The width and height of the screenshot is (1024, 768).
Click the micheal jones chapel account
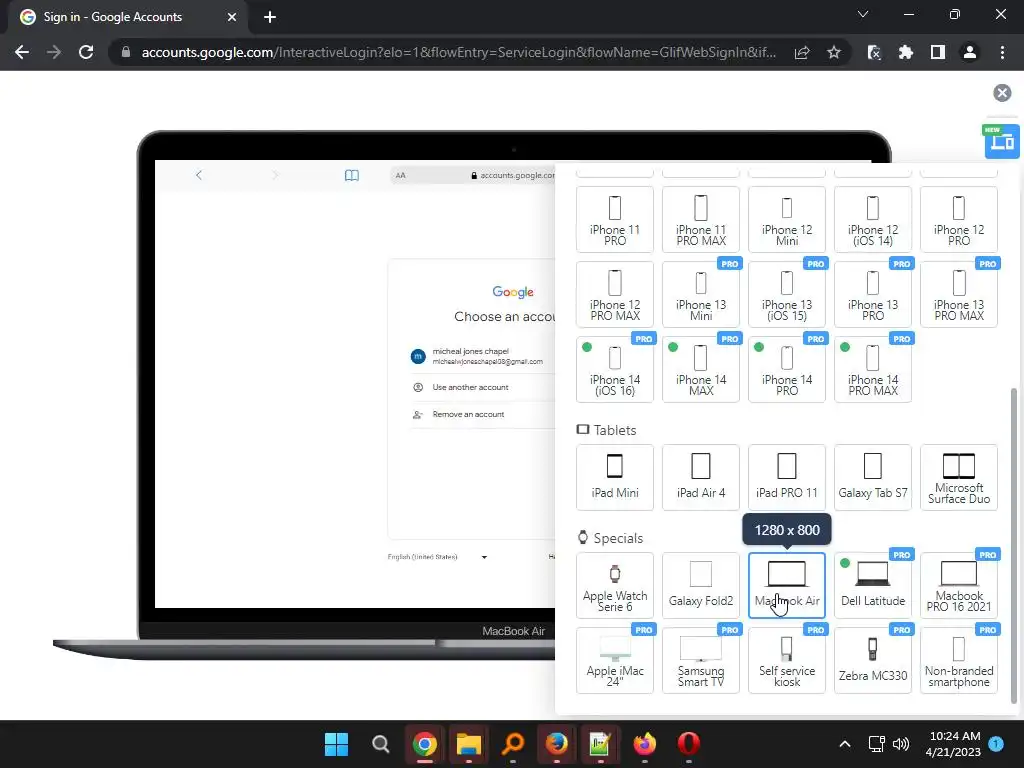[x=482, y=357]
